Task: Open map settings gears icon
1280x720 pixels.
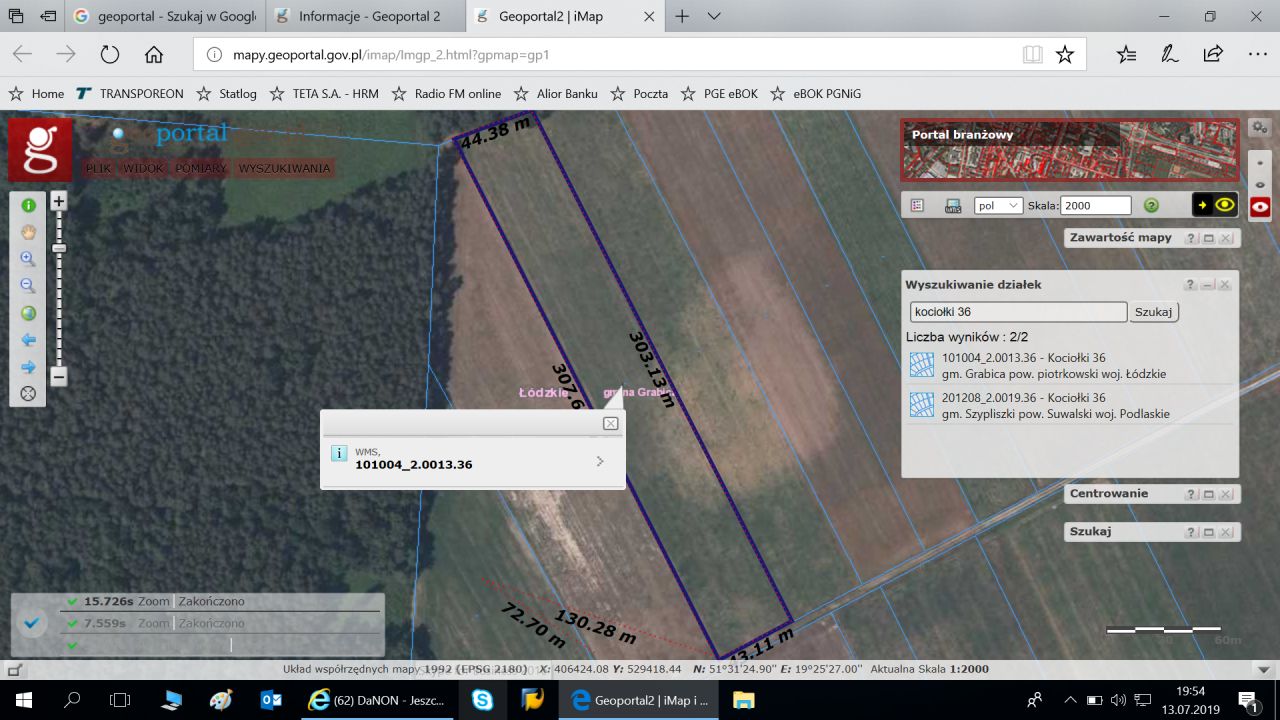Action: (1260, 128)
